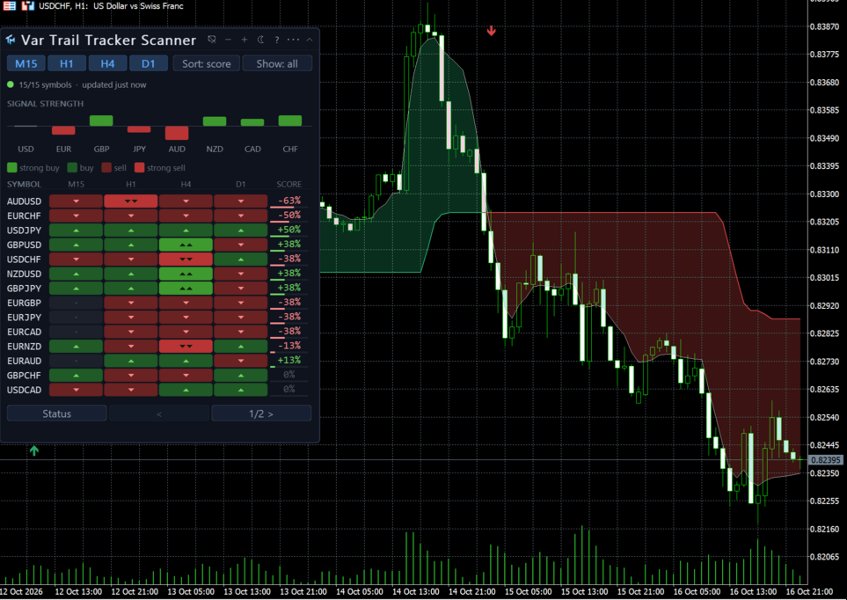Click the minus icon in scanner header

coord(228,39)
